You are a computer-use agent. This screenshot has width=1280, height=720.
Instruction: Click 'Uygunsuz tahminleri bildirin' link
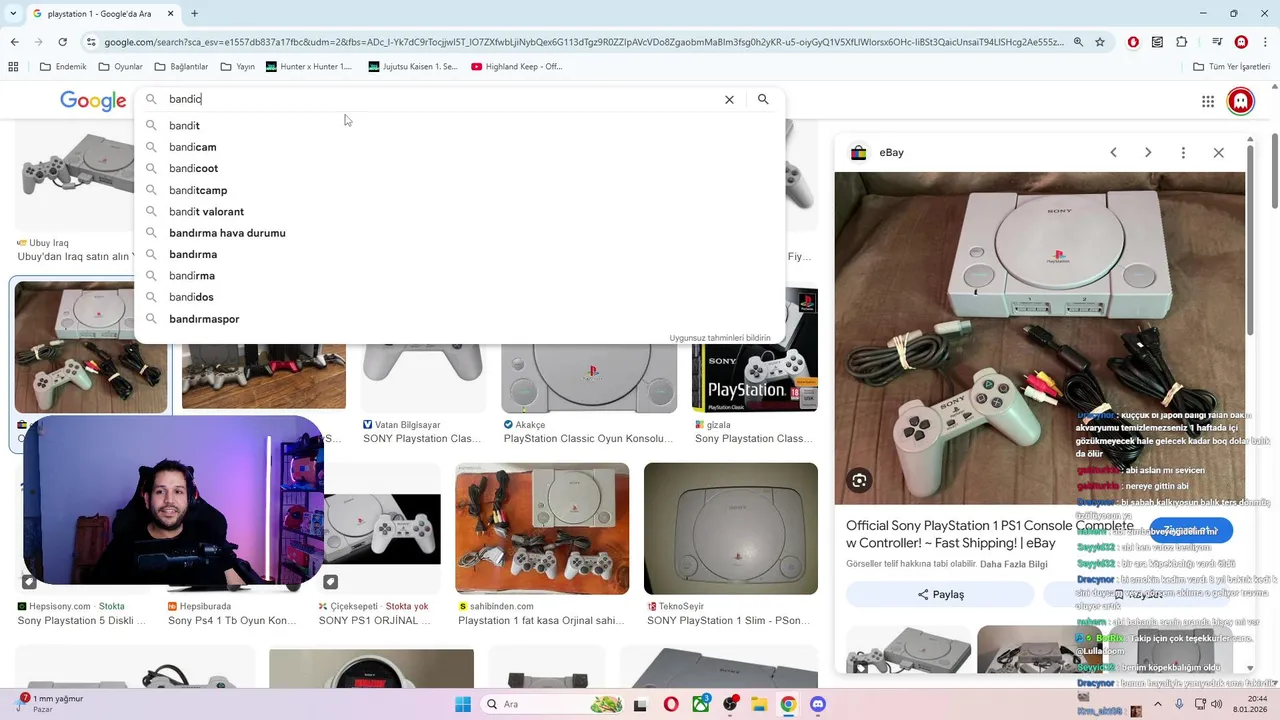(x=720, y=338)
